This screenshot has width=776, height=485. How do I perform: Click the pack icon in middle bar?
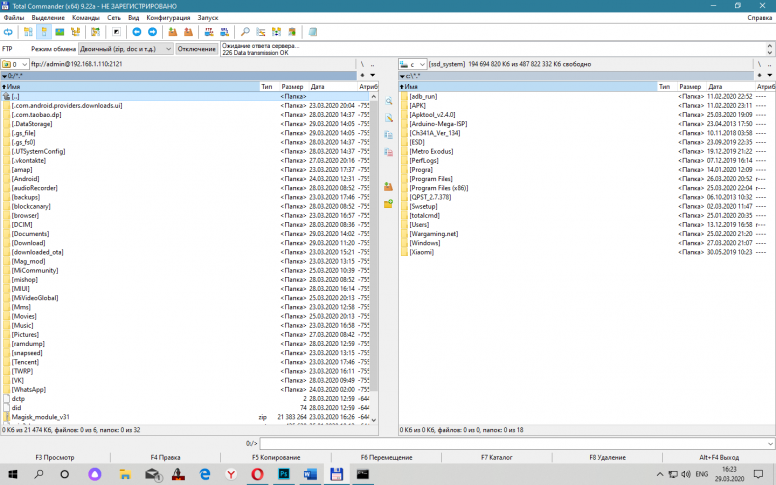388,187
